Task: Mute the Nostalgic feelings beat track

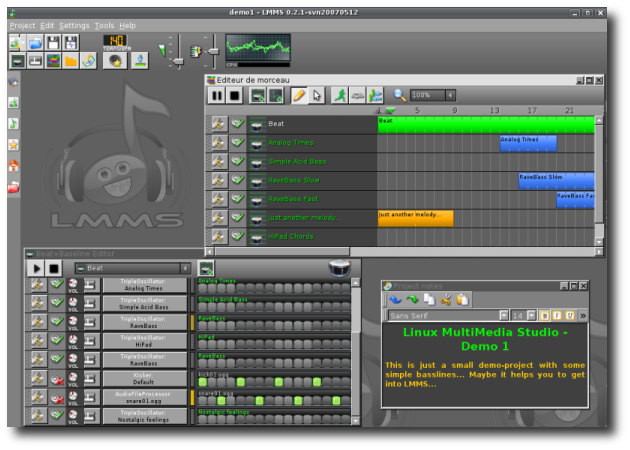Action: click(x=57, y=415)
